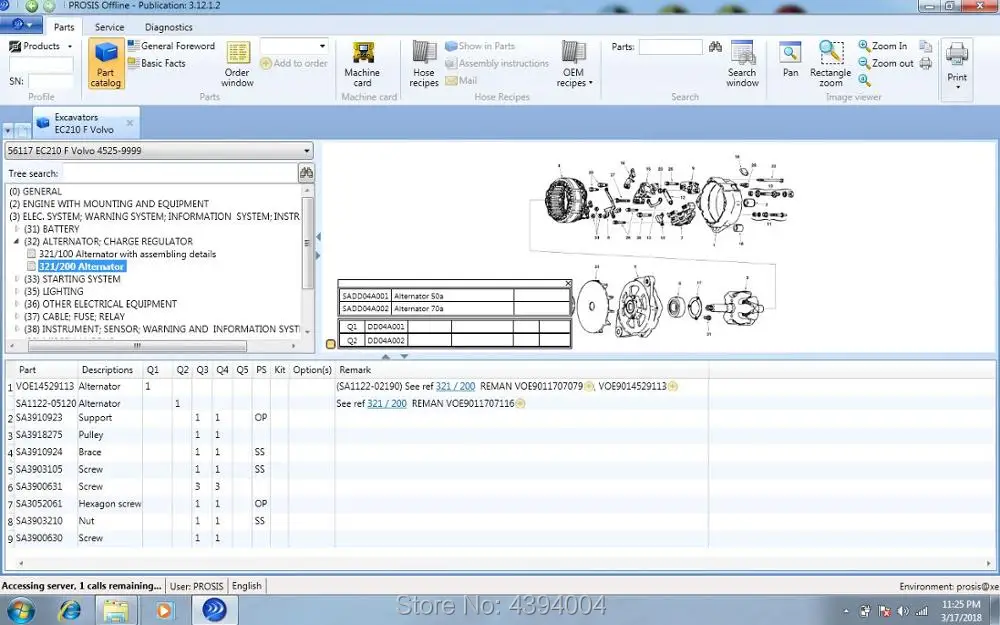Click the parts table horizontal scrollbar
Image resolution: width=1000 pixels, height=625 pixels.
pos(504,563)
